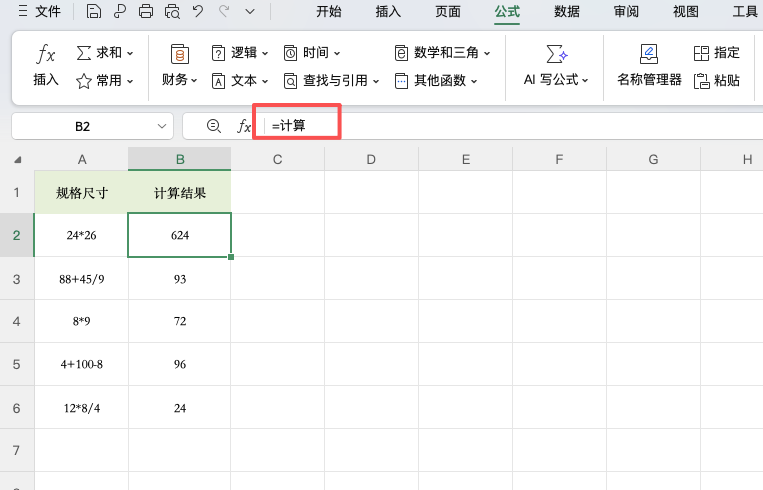Screen dimensions: 763x490
Task: Click the 粘贴 names button
Action: pos(717,80)
